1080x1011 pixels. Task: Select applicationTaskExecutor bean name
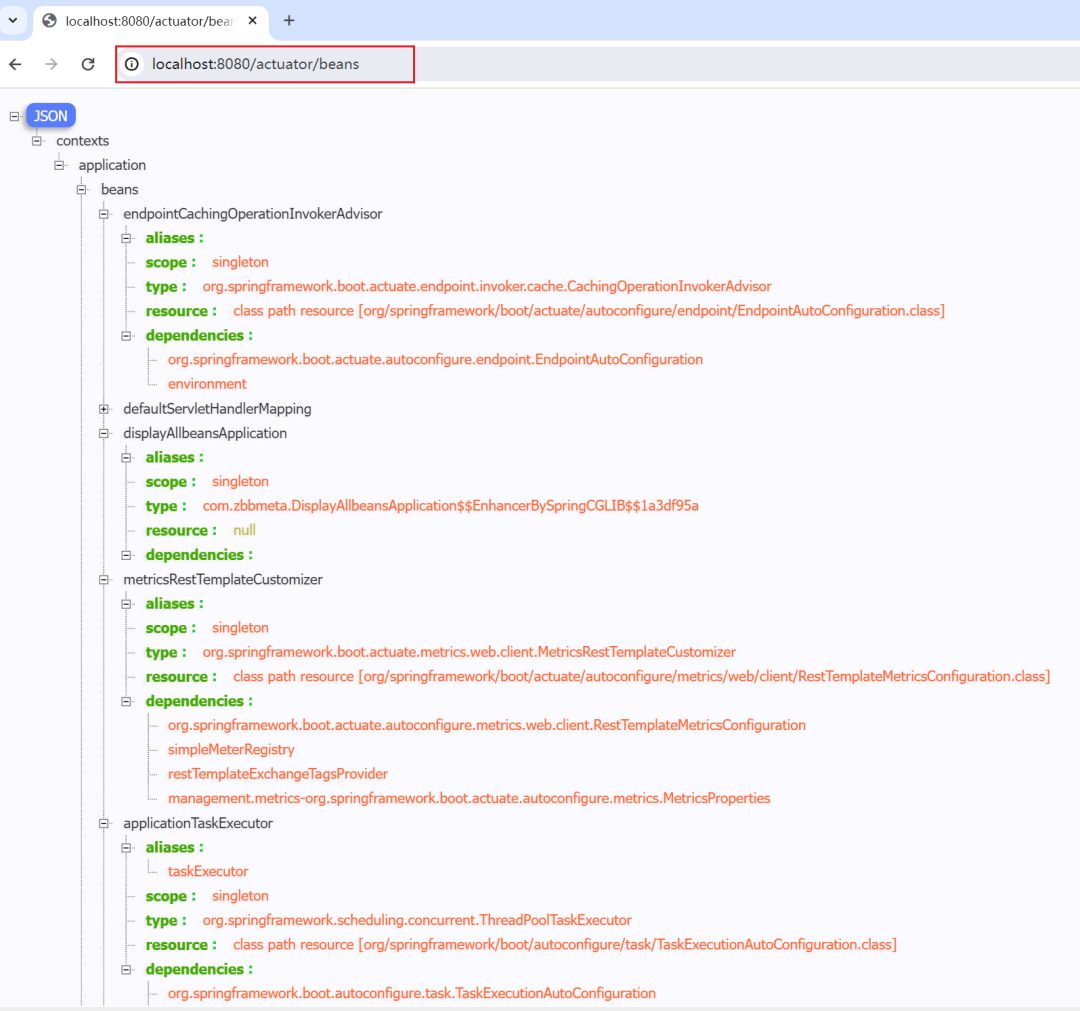(x=198, y=823)
